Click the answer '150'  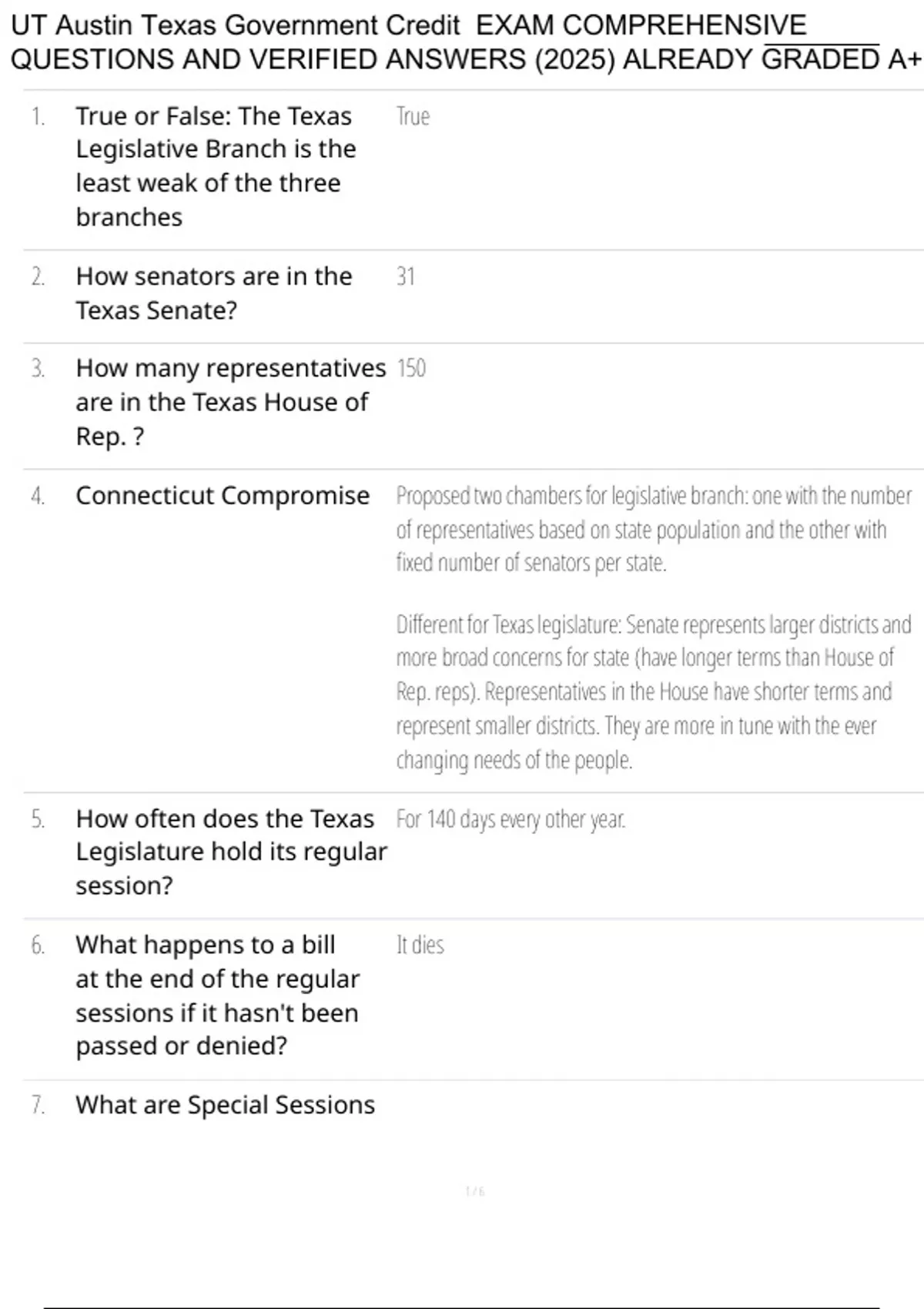pyautogui.click(x=411, y=369)
